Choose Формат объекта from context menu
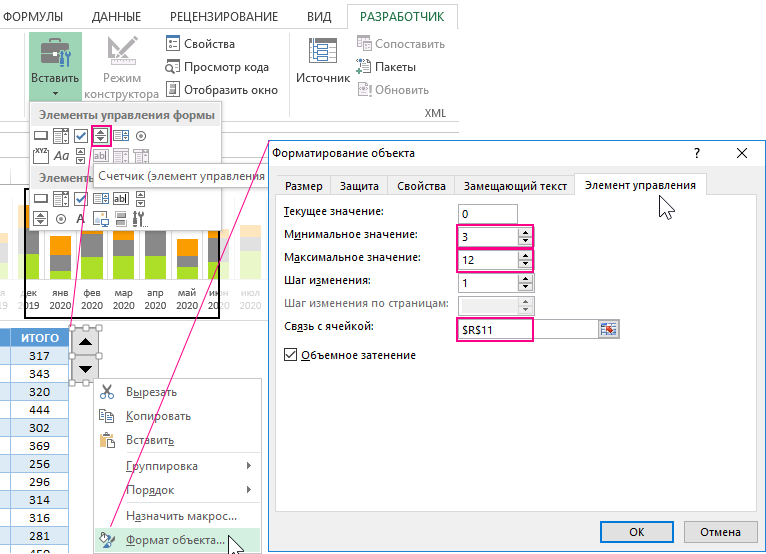Screen dimensions: 766x554 coord(175,541)
